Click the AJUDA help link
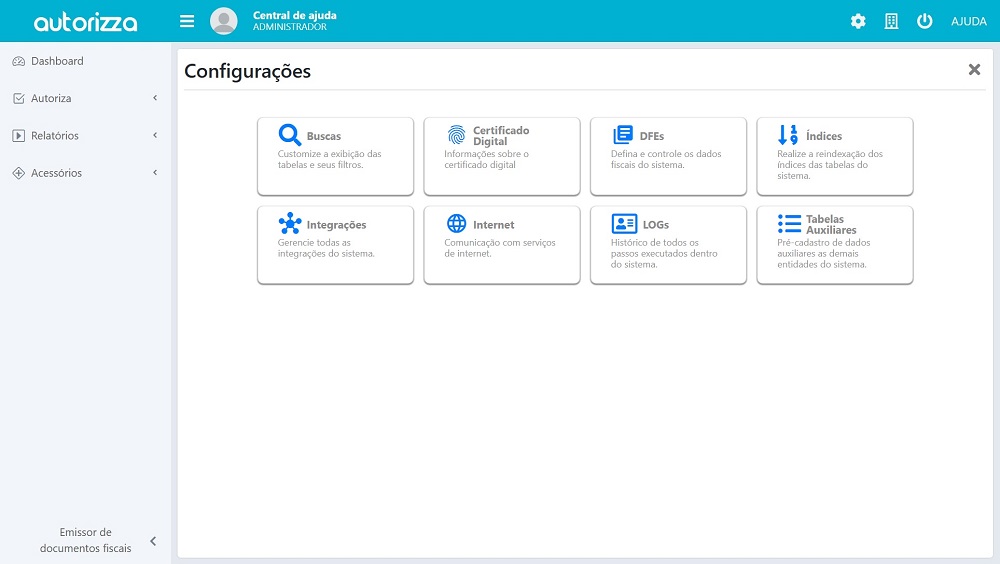Screen dimensions: 1000x564 click(968, 21)
